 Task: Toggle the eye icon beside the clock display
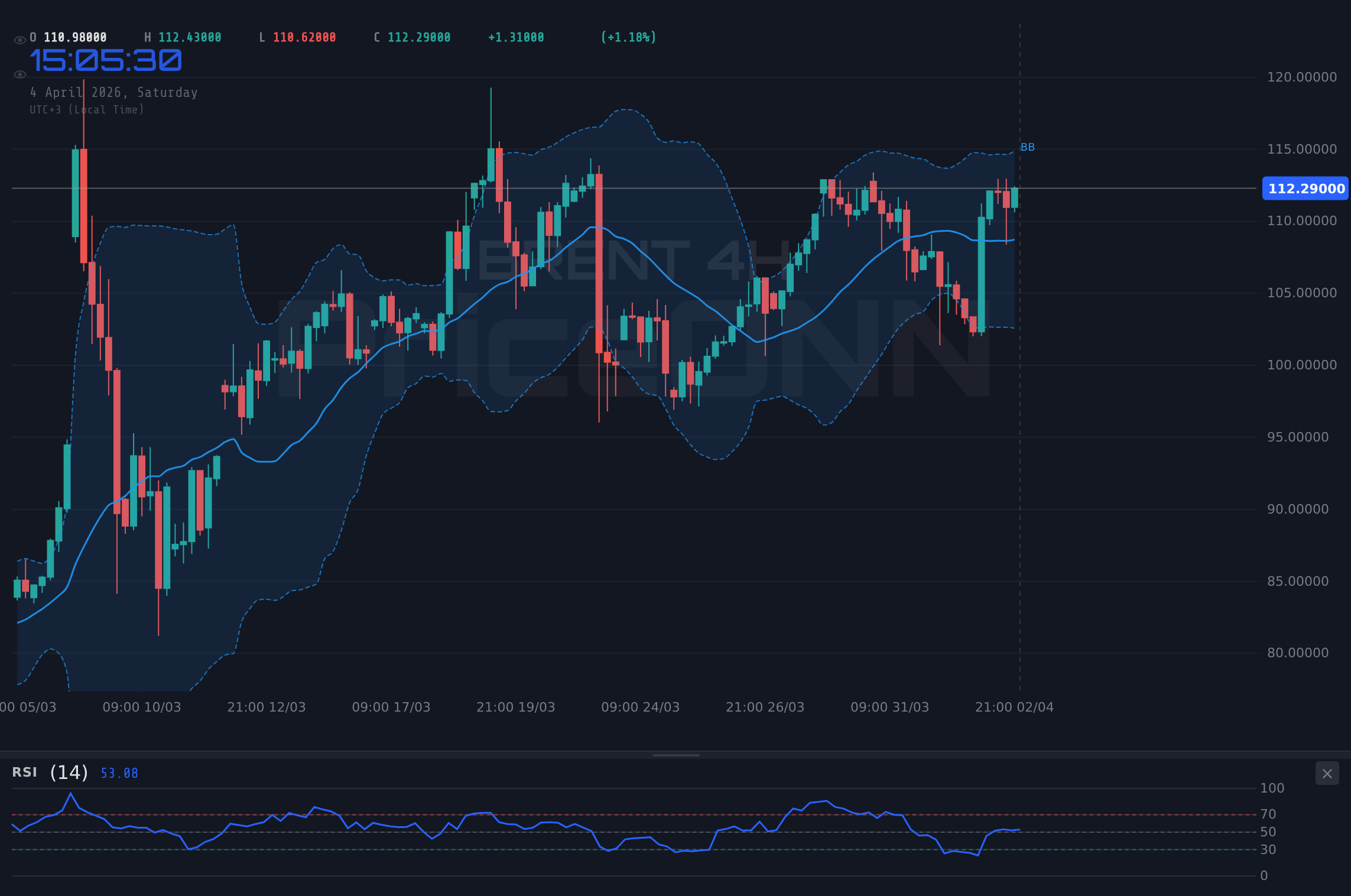click(x=20, y=74)
